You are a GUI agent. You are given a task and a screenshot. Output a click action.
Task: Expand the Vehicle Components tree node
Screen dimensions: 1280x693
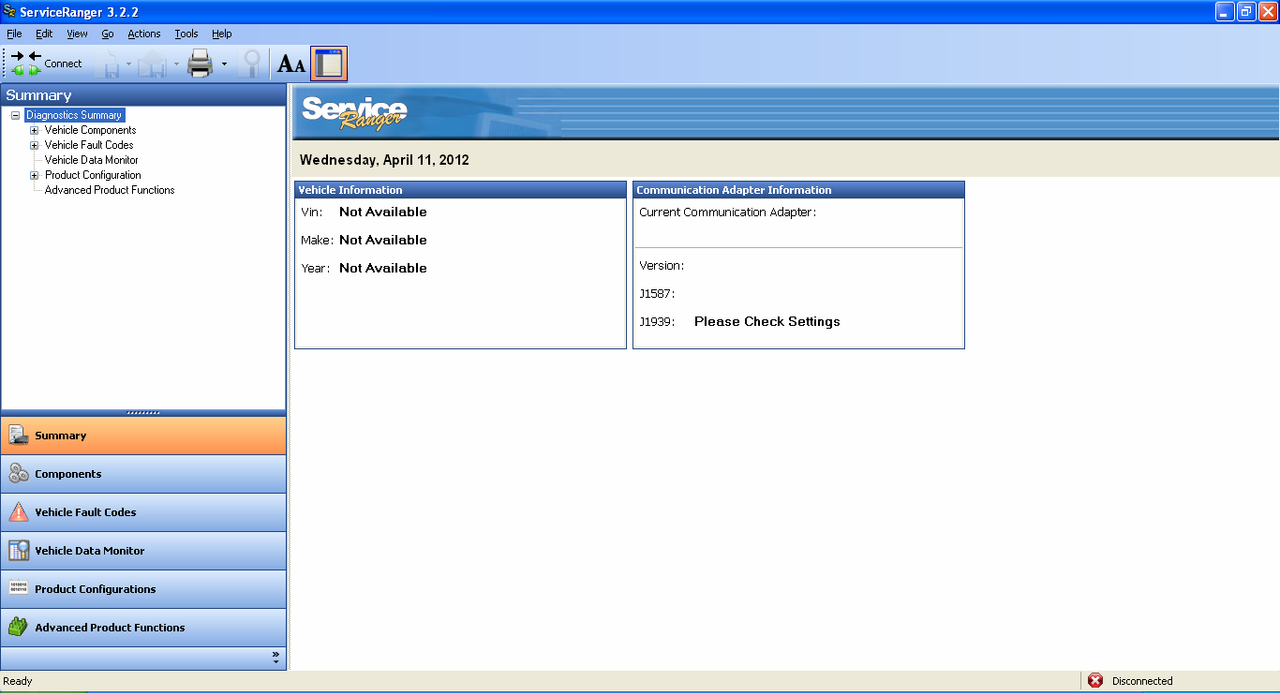click(34, 130)
